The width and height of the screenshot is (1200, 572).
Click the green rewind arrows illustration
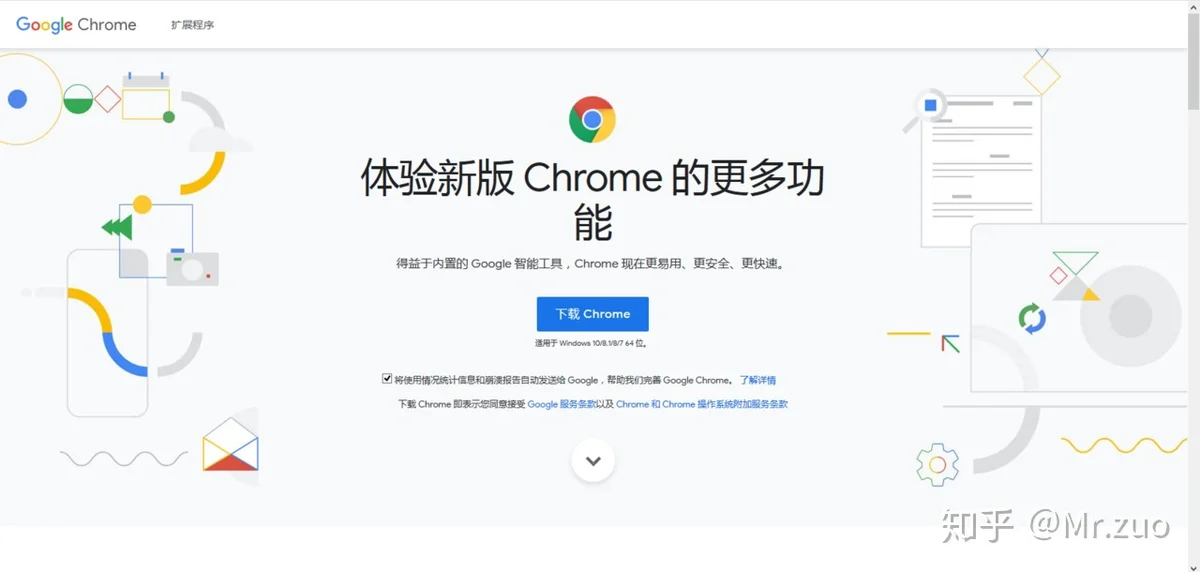click(117, 227)
